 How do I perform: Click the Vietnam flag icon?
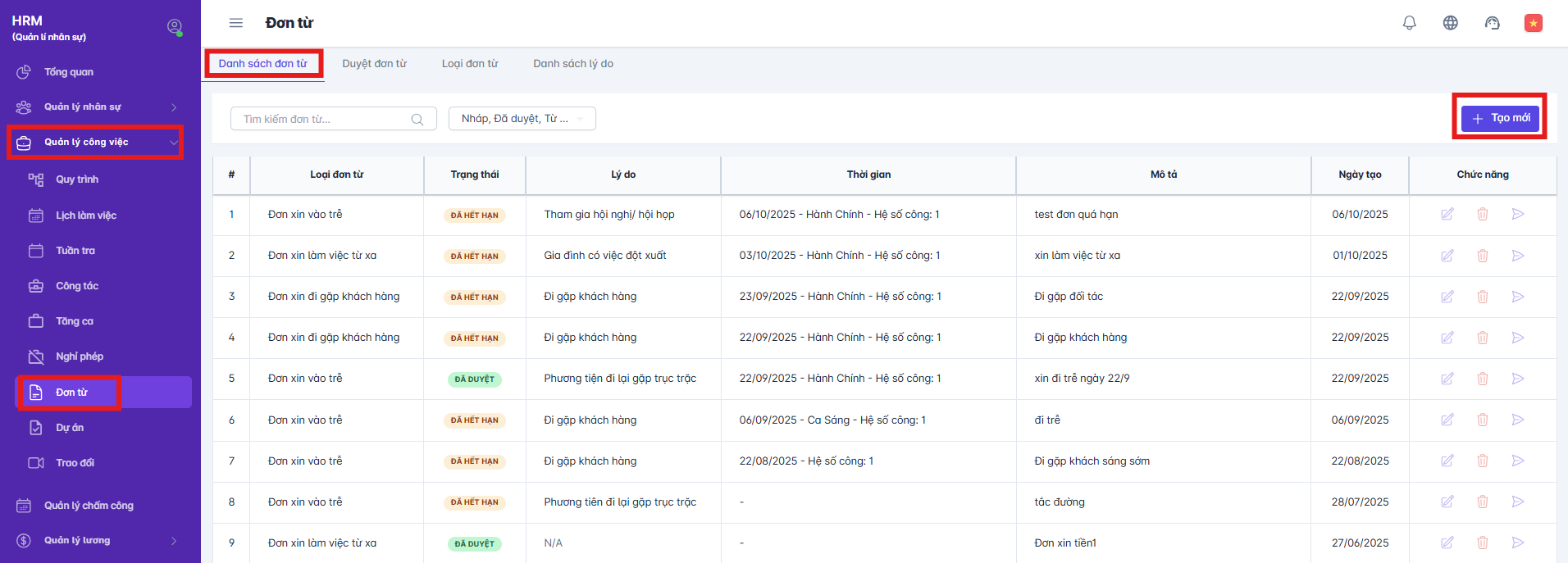tap(1533, 23)
